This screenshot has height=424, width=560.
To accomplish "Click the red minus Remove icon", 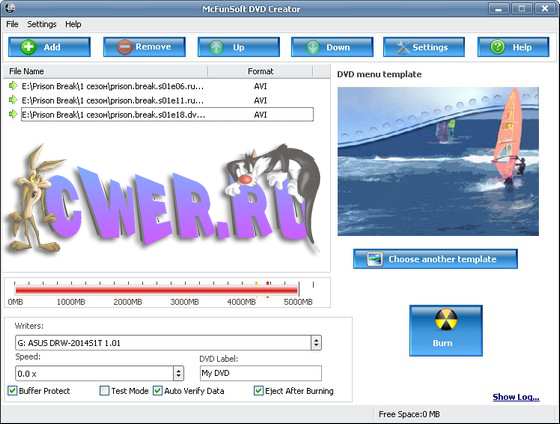I will (125, 47).
